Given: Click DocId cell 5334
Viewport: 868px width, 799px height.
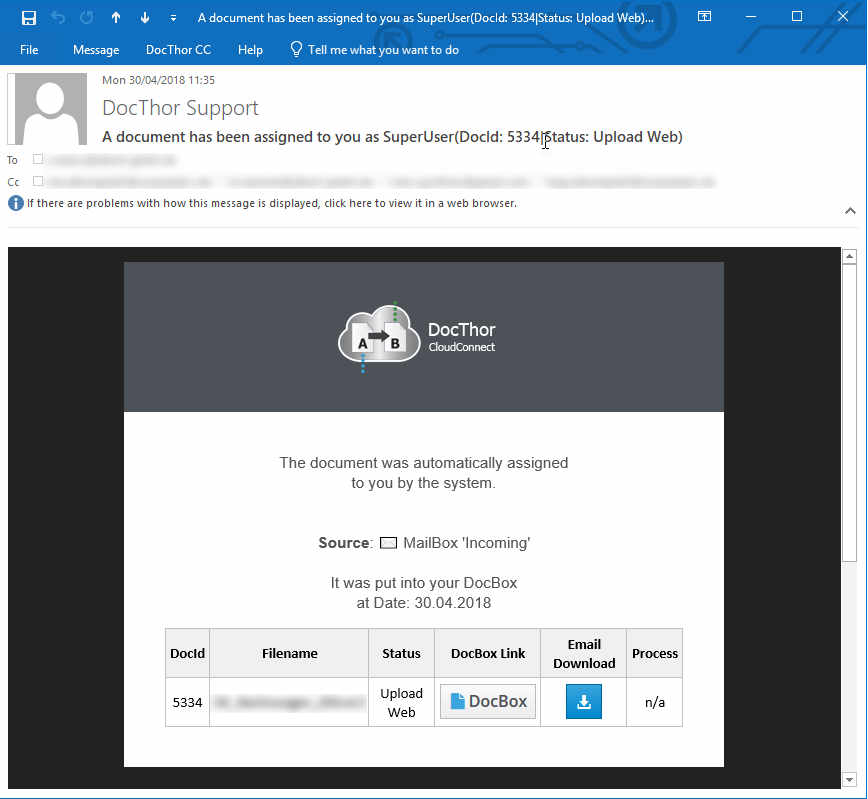Looking at the screenshot, I should 187,702.
